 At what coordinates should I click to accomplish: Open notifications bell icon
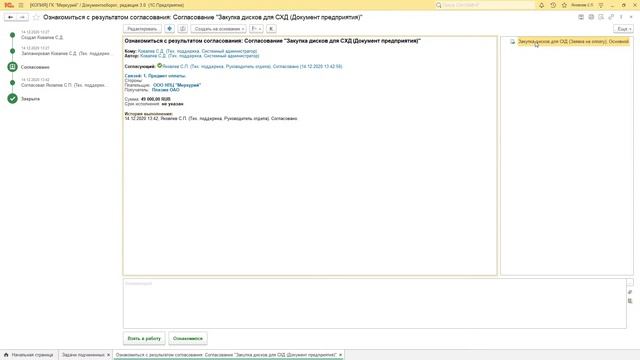point(542,5)
